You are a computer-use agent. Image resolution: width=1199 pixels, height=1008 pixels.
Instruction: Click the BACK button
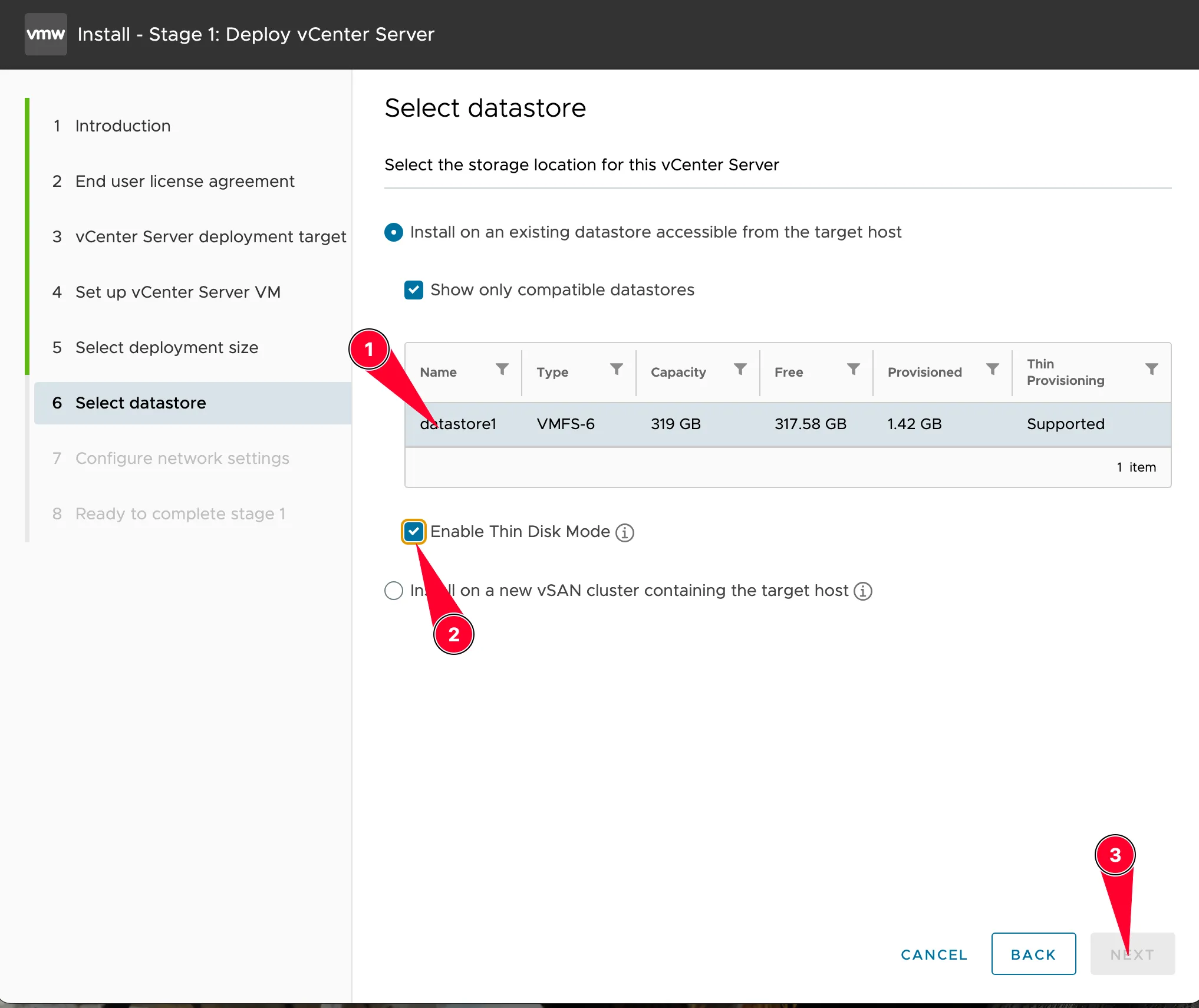(x=1033, y=954)
